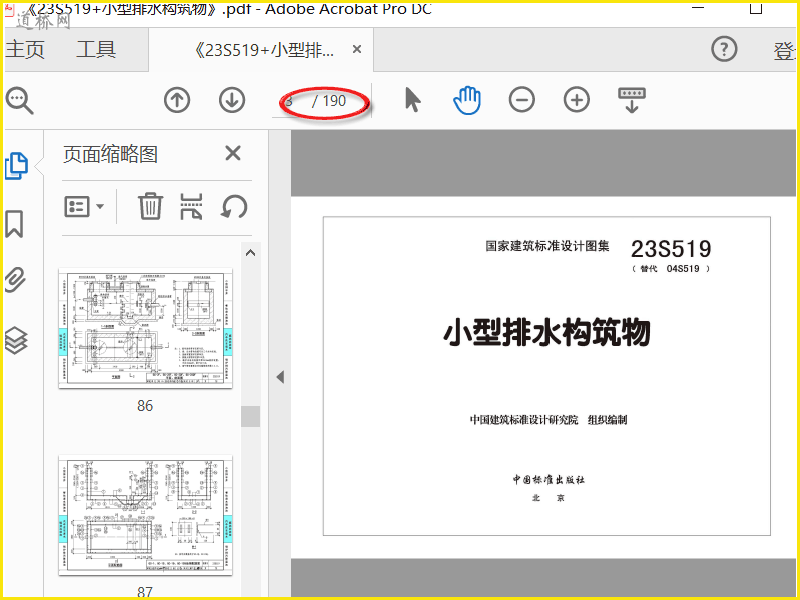Switch to the 主页 tab
Screen dimensions: 800x600
coord(25,49)
